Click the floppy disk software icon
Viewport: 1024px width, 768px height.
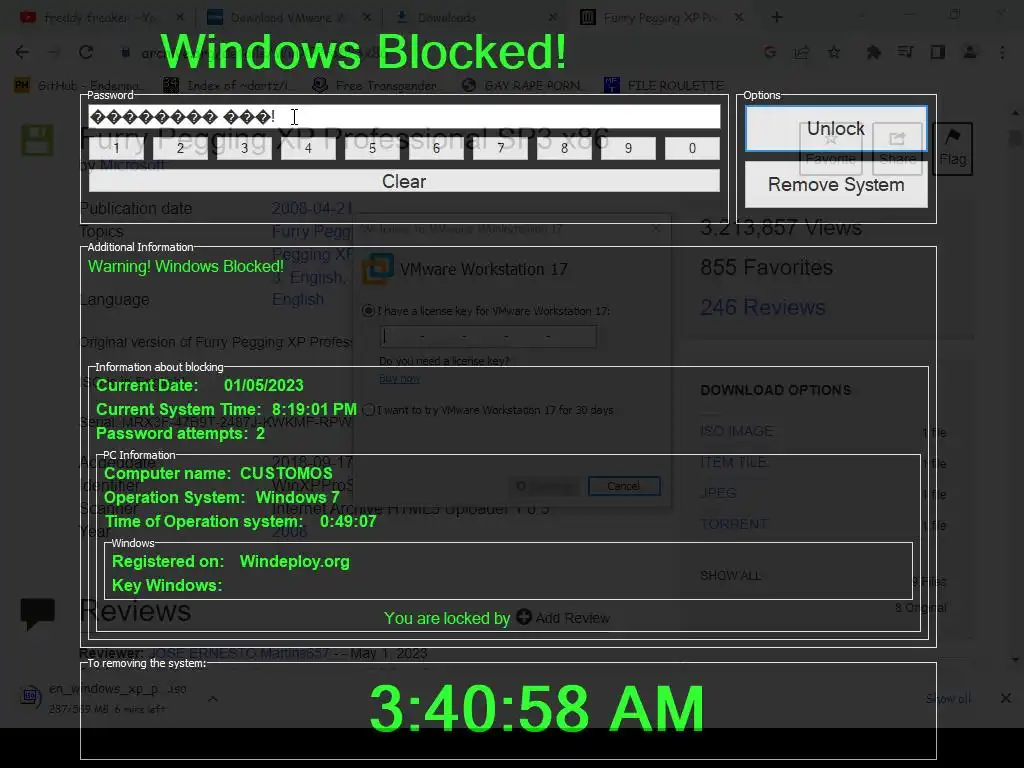pyautogui.click(x=37, y=140)
